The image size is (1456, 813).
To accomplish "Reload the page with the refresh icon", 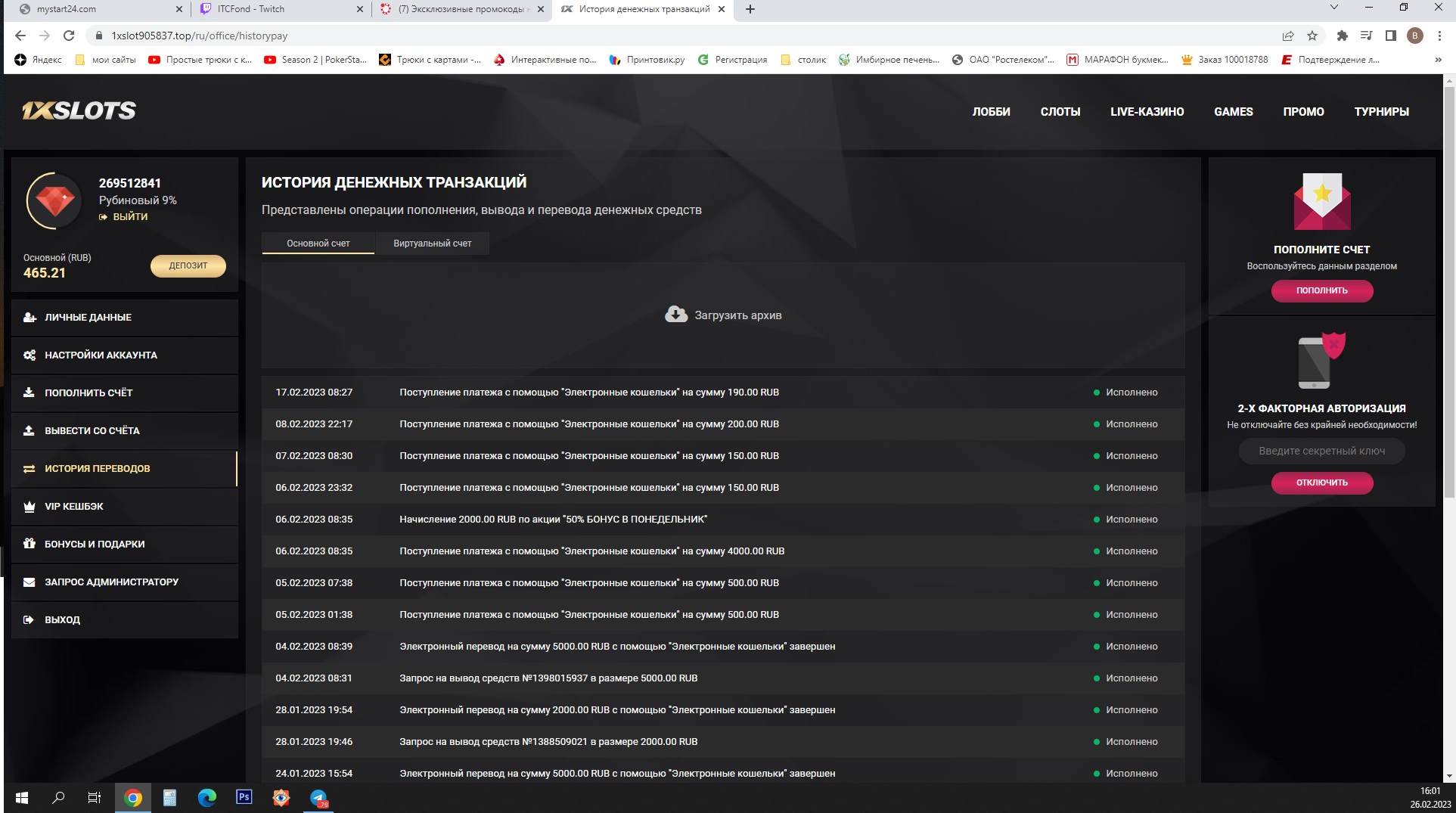I will (x=69, y=36).
